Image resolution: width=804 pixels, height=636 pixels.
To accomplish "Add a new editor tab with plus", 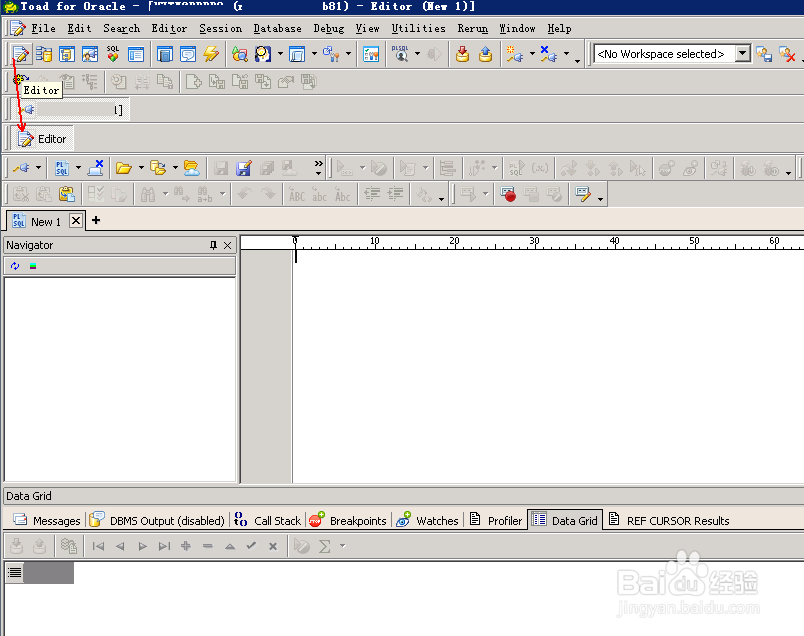I will [x=96, y=221].
